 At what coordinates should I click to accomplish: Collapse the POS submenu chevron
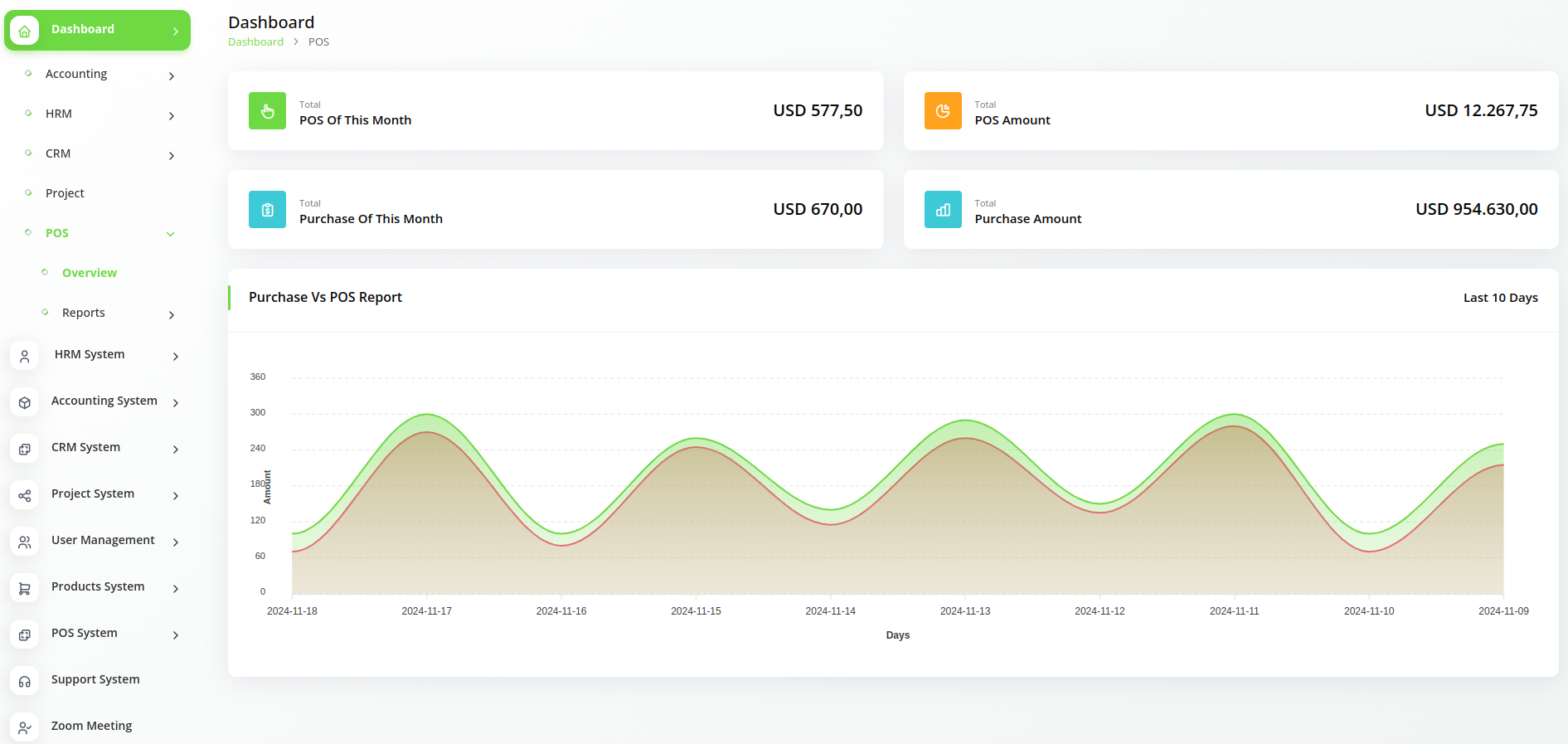(x=171, y=234)
